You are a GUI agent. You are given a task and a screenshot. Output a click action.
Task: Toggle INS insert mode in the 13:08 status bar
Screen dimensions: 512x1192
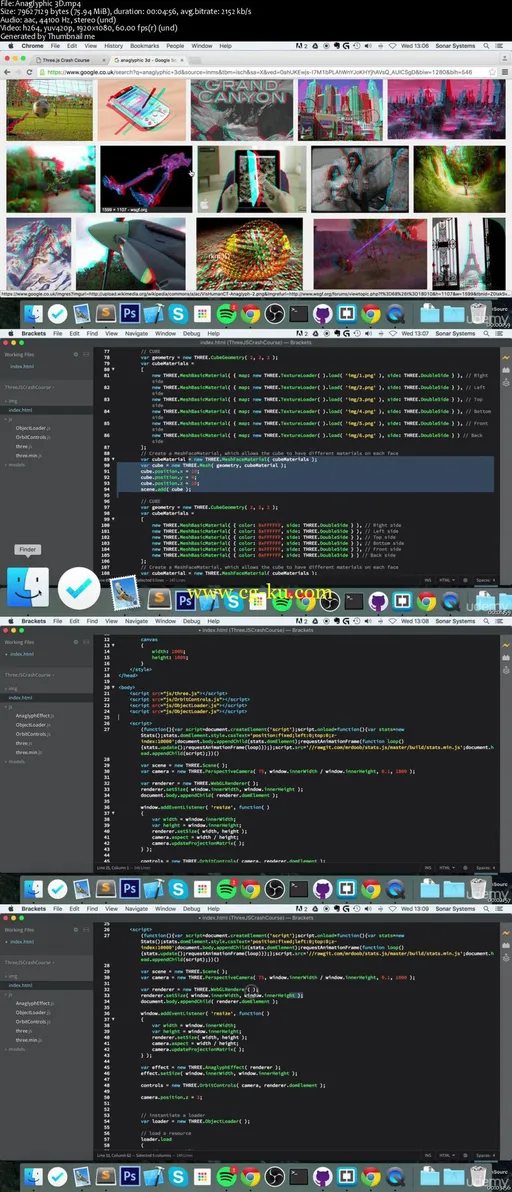(428, 867)
